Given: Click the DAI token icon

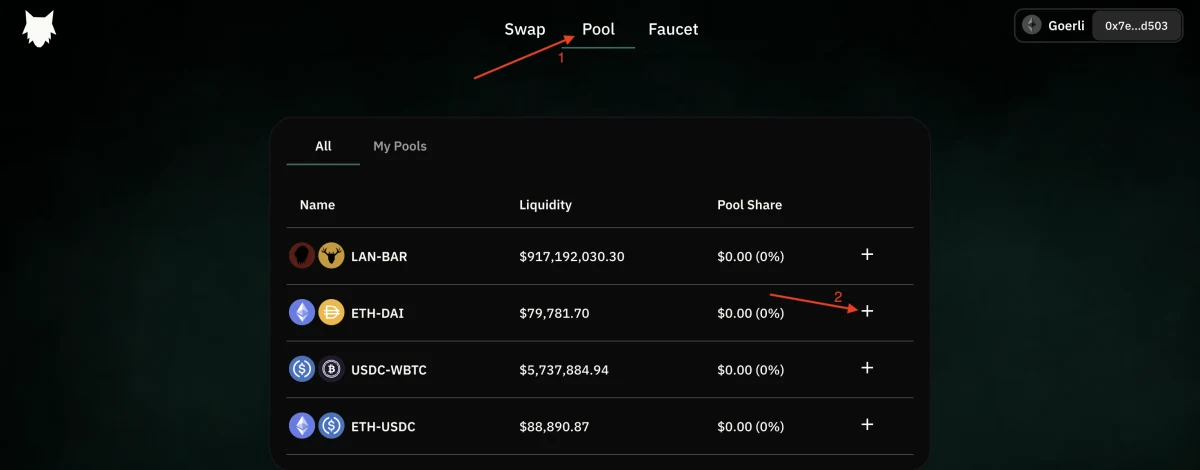Looking at the screenshot, I should coord(331,313).
